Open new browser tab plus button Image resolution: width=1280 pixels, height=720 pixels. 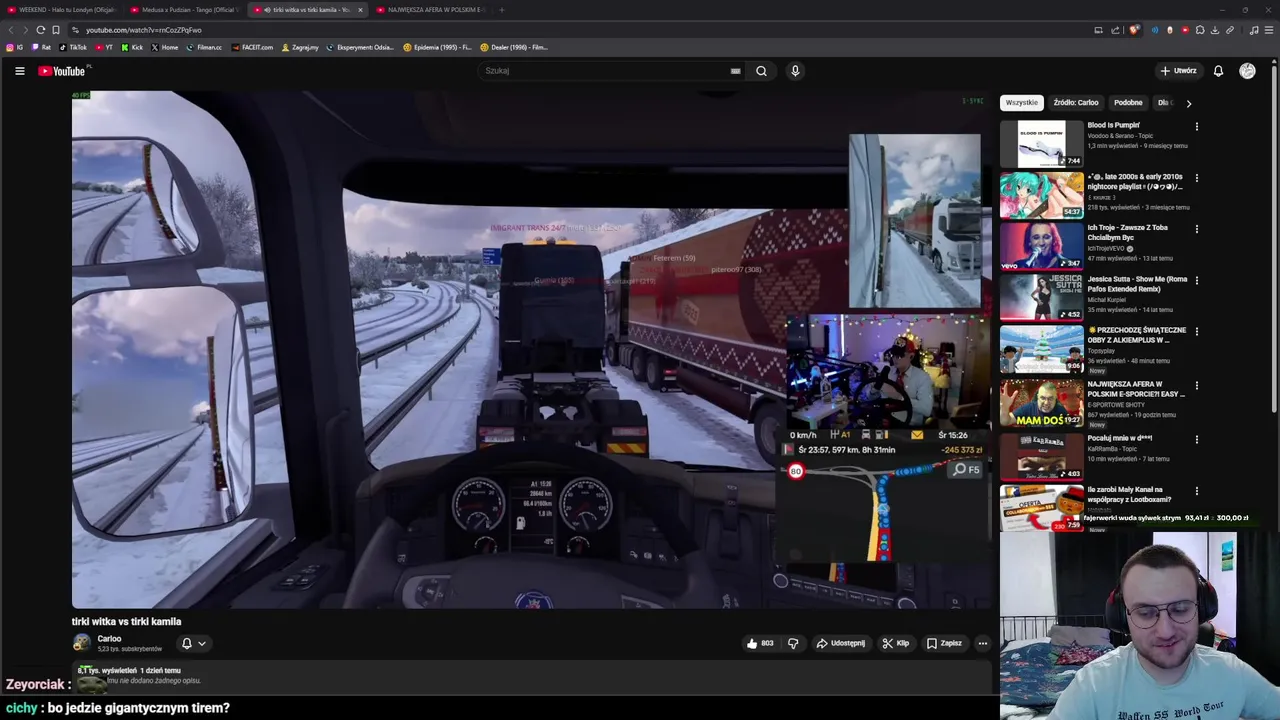502,10
